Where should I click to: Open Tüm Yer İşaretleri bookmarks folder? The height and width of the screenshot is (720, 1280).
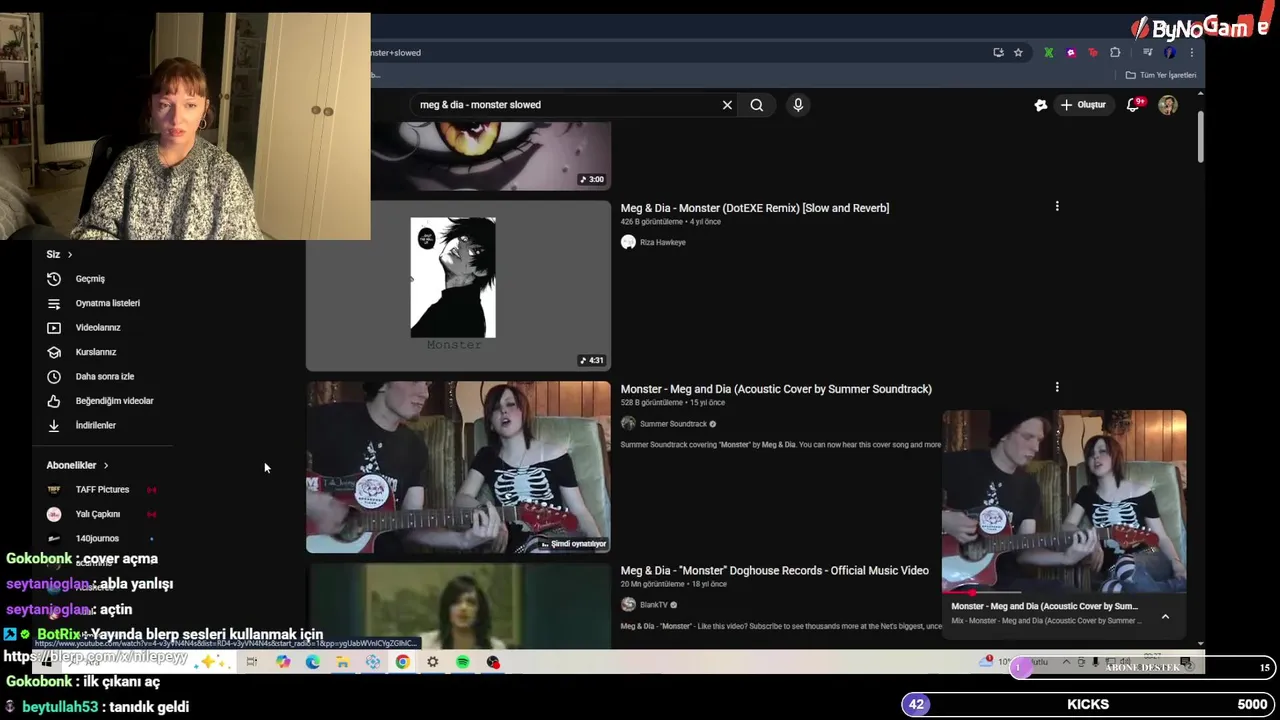pos(1161,75)
